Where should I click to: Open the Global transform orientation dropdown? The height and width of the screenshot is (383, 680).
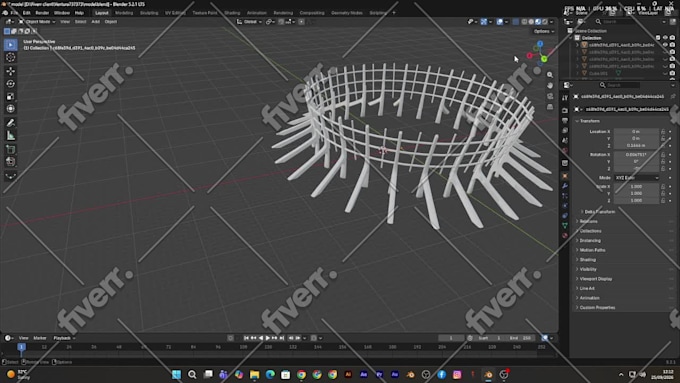249,22
